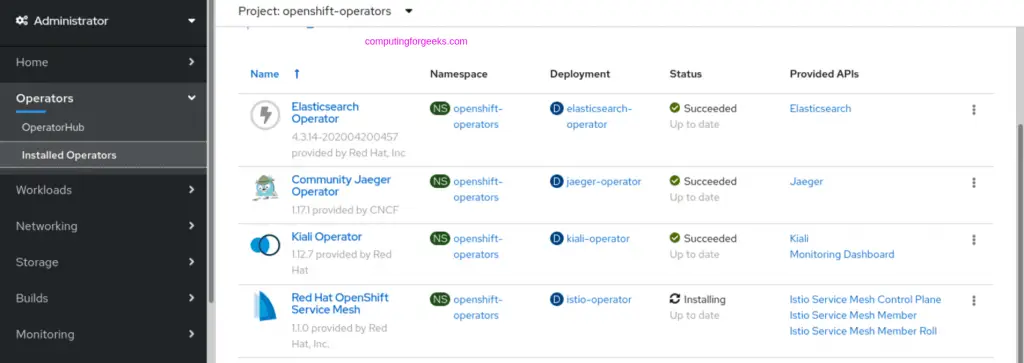1024x363 pixels.
Task: Open the Project openshift-operators dropdown
Action: point(325,11)
